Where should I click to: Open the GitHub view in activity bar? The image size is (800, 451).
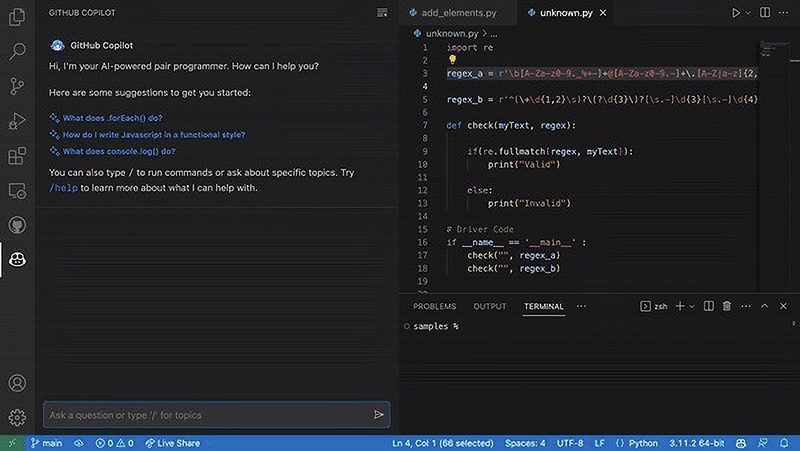[x=17, y=225]
